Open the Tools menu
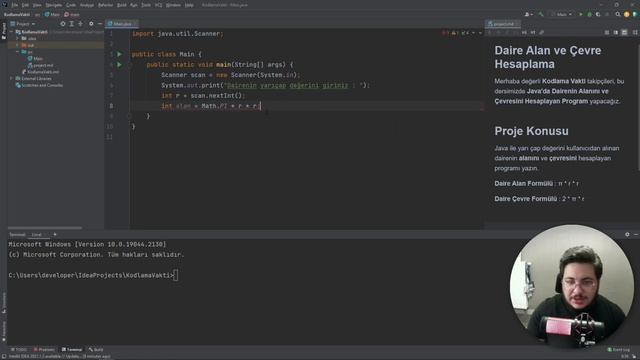Image resolution: width=640 pixels, height=360 pixels. (146, 5)
